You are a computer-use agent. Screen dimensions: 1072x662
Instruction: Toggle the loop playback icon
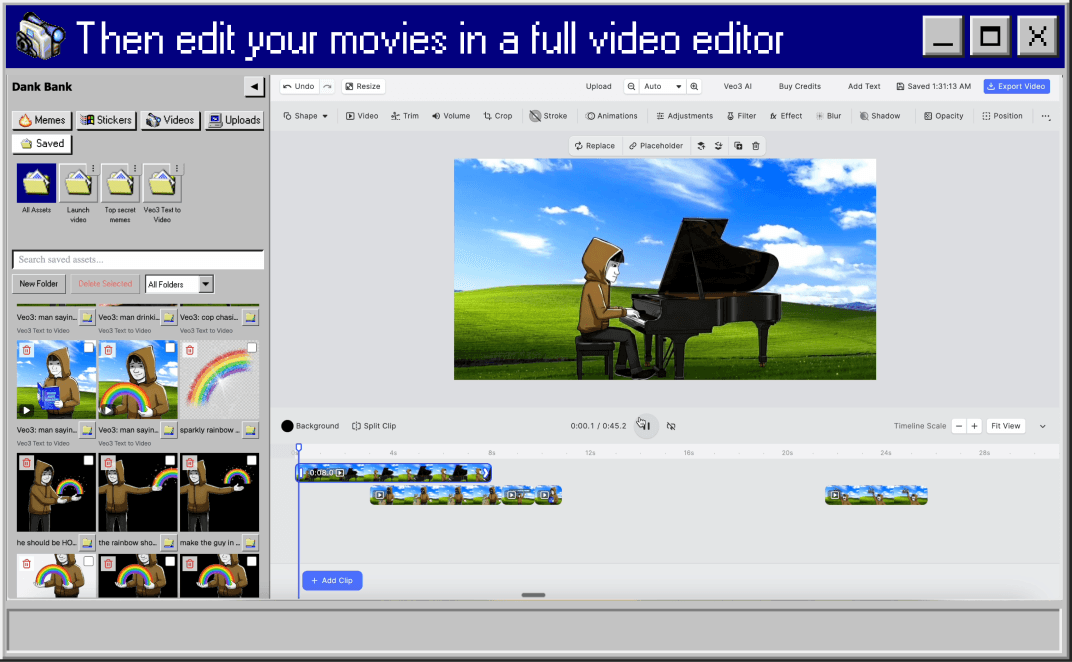(x=671, y=426)
